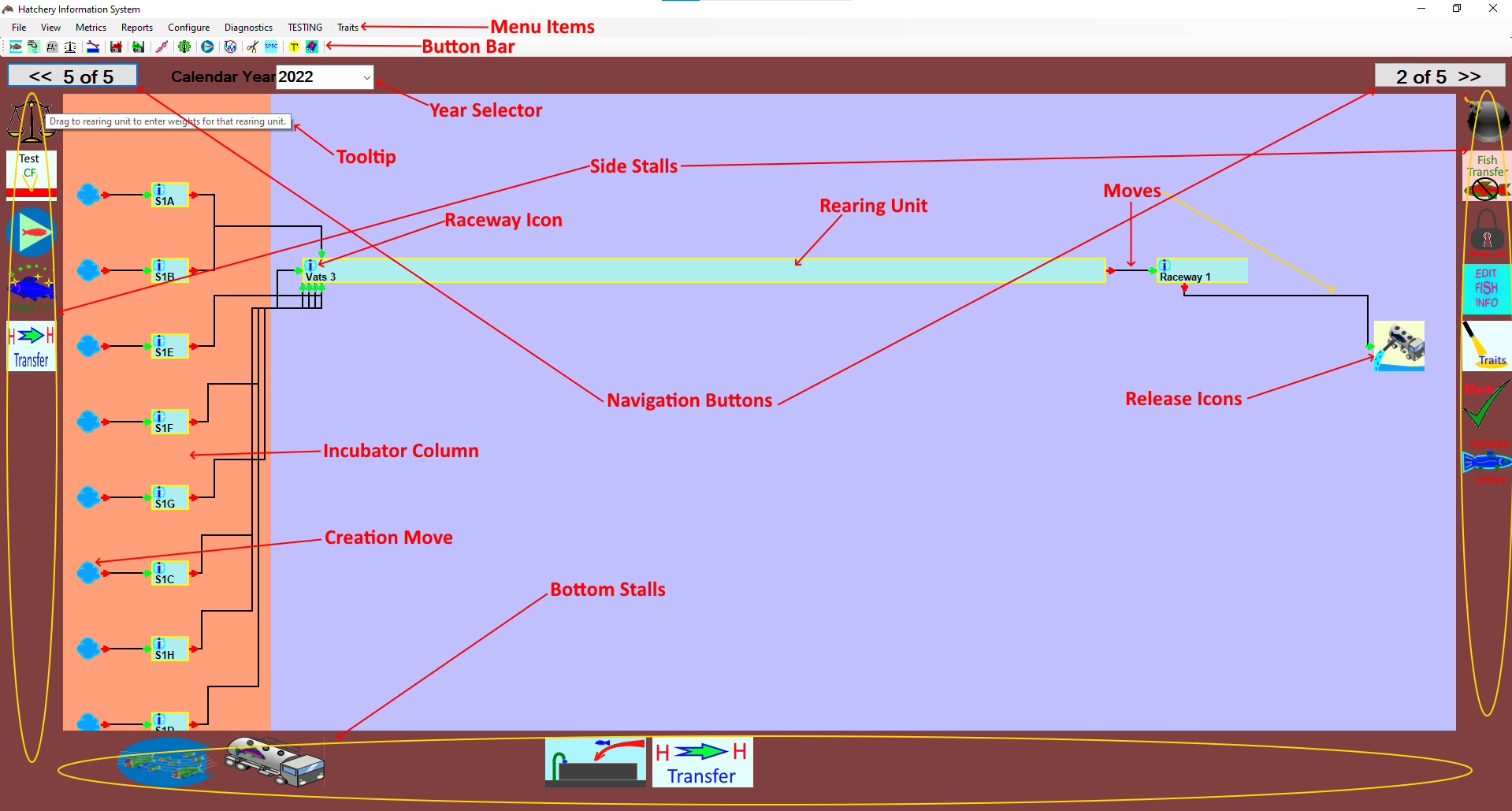Open the Configure menu
1512x811 pixels.
(188, 28)
